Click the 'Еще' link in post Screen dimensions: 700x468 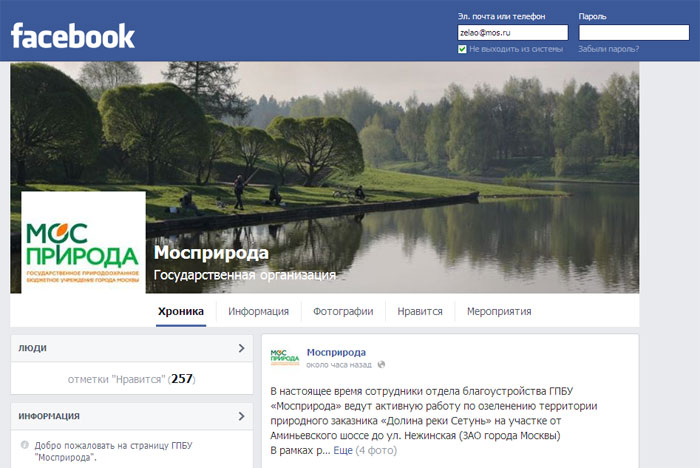343,450
